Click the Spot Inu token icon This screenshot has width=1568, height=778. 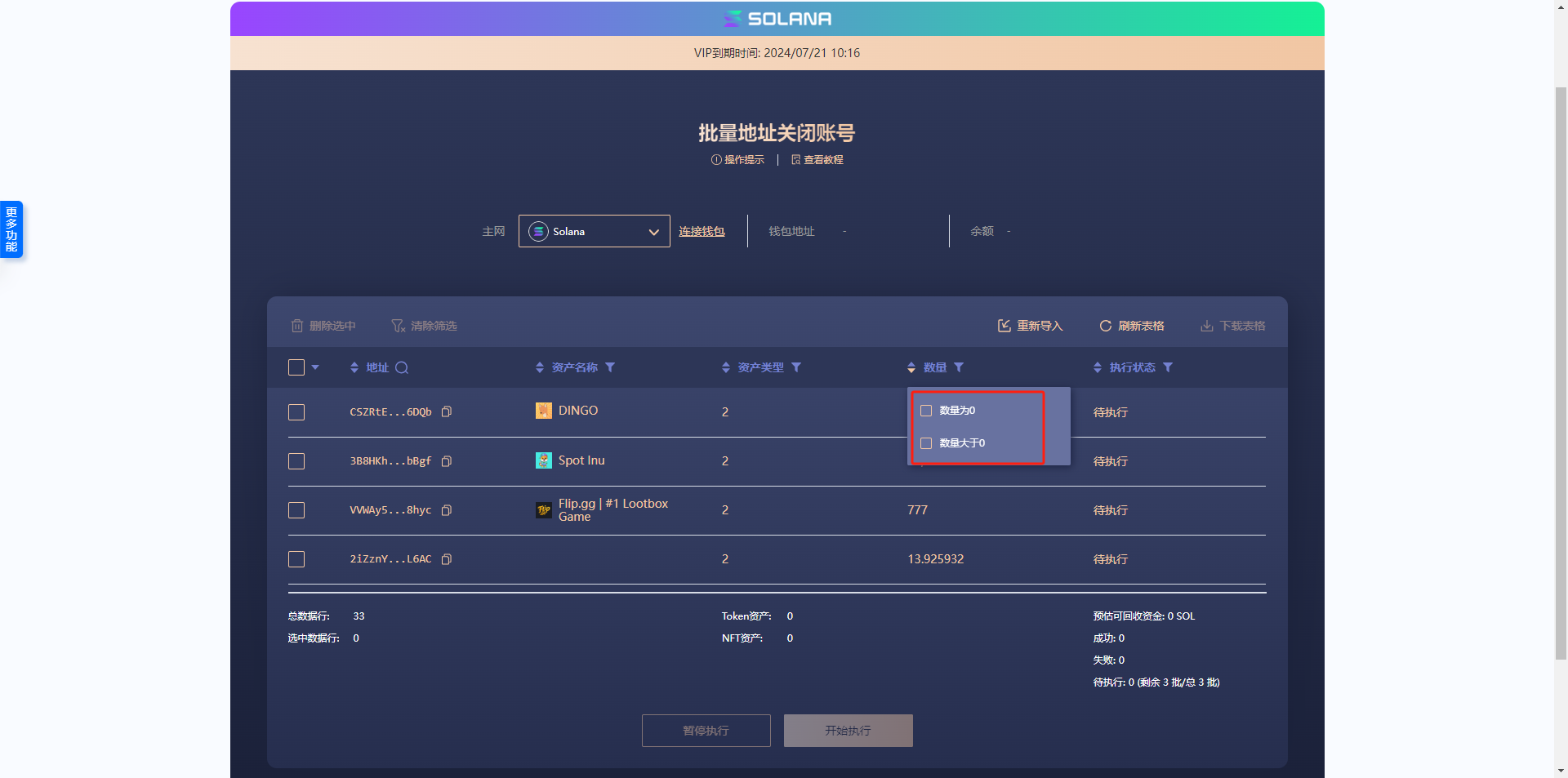point(544,460)
